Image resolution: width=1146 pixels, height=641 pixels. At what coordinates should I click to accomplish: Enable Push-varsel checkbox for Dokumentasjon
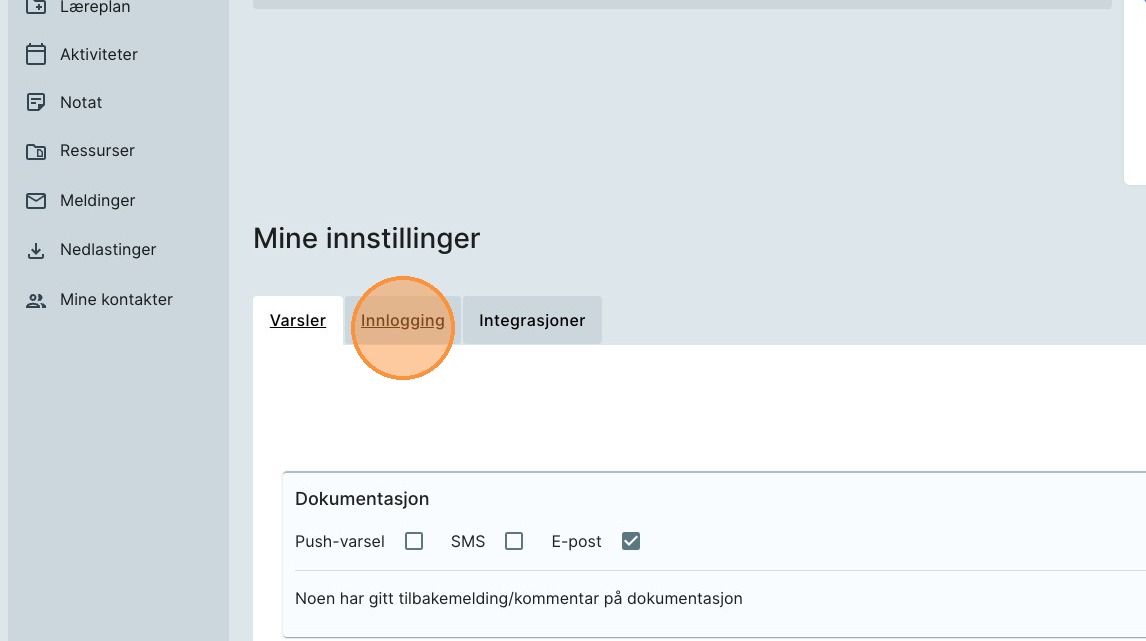414,541
